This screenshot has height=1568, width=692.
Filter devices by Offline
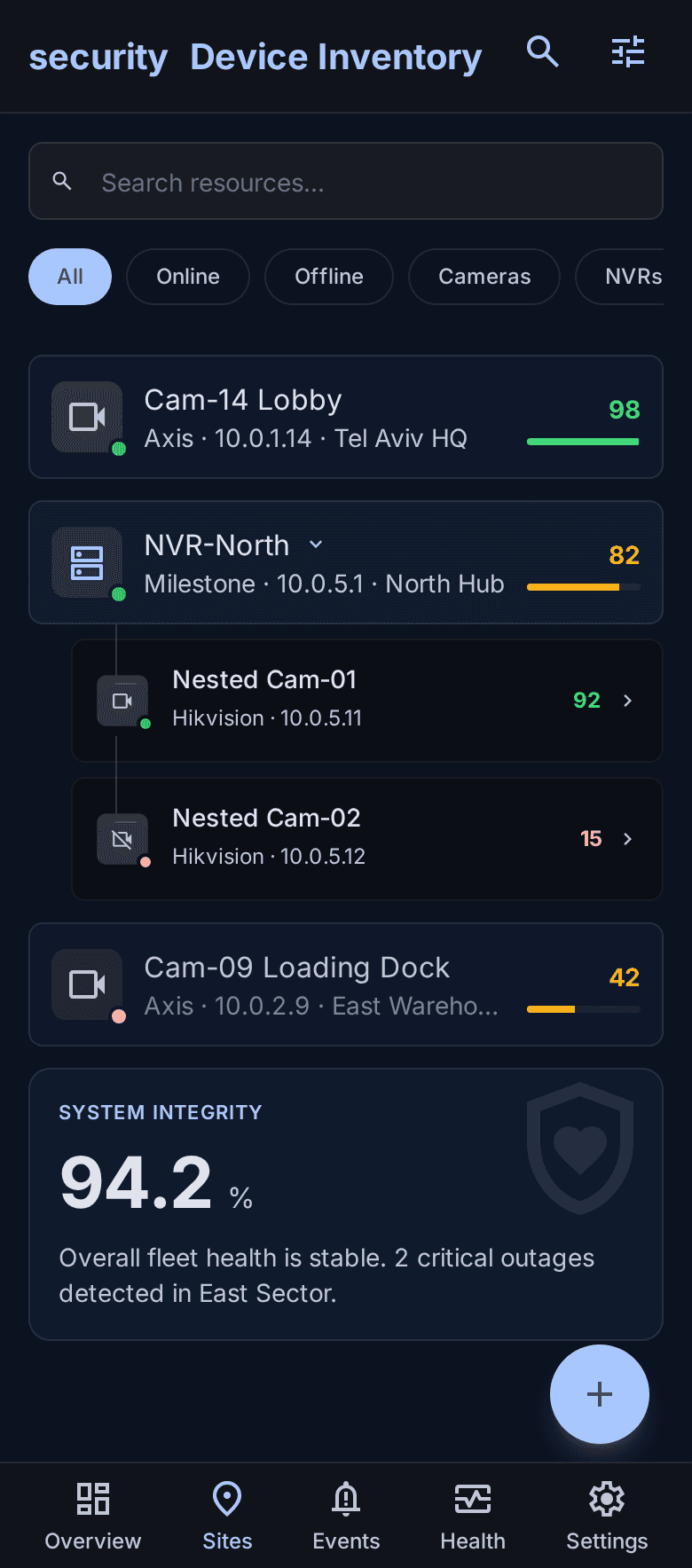329,277
